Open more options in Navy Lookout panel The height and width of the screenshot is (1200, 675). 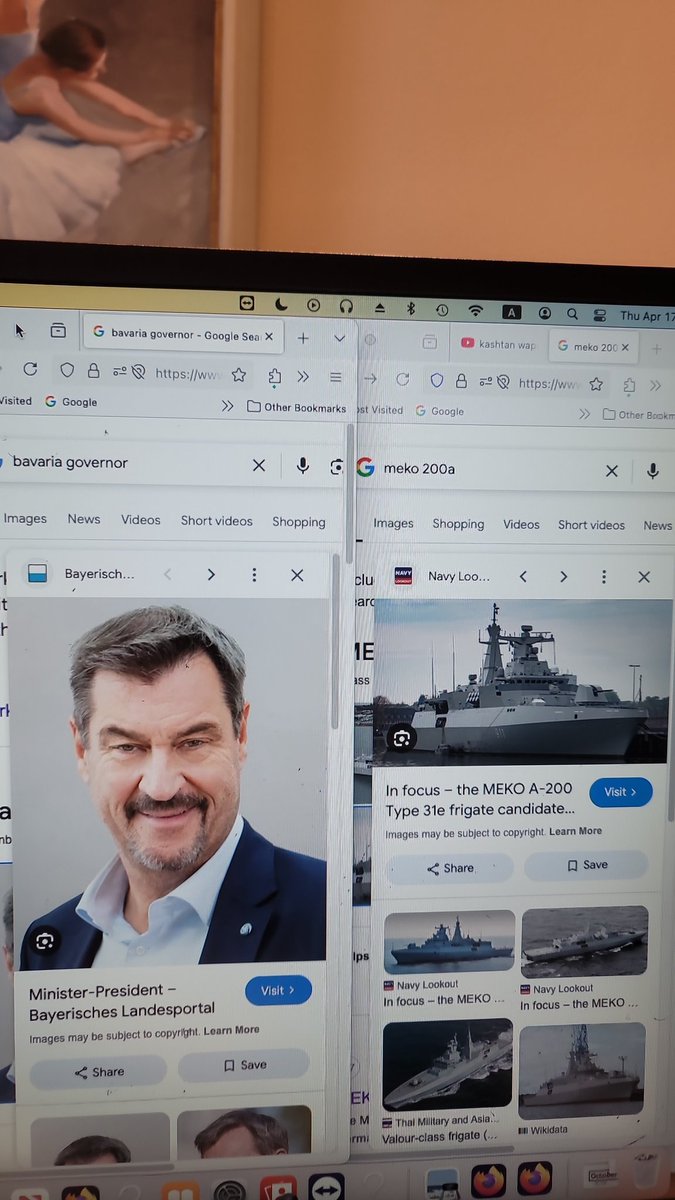pyautogui.click(x=604, y=577)
